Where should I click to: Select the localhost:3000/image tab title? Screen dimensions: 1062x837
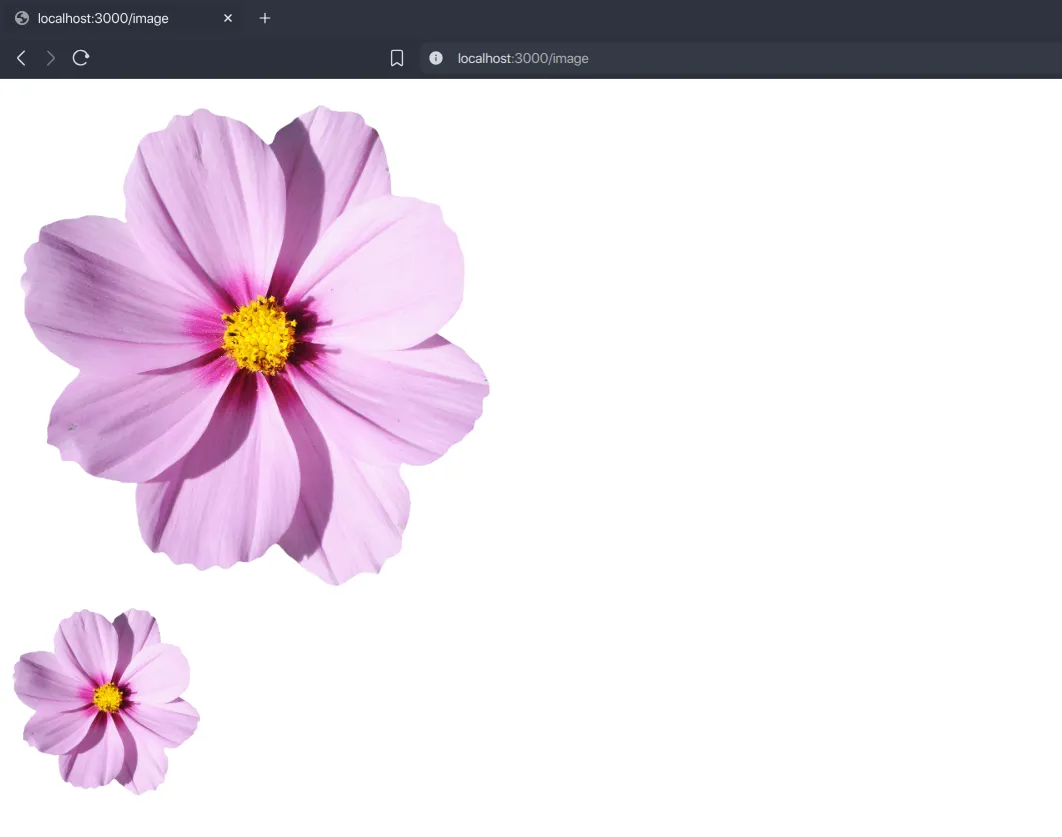coord(103,18)
